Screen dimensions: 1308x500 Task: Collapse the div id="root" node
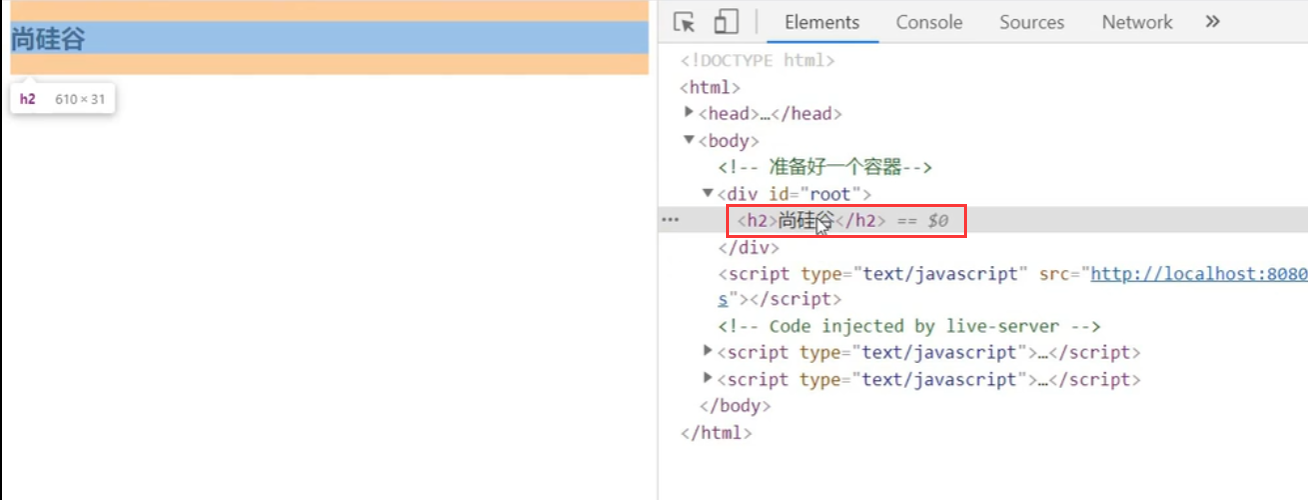[709, 193]
